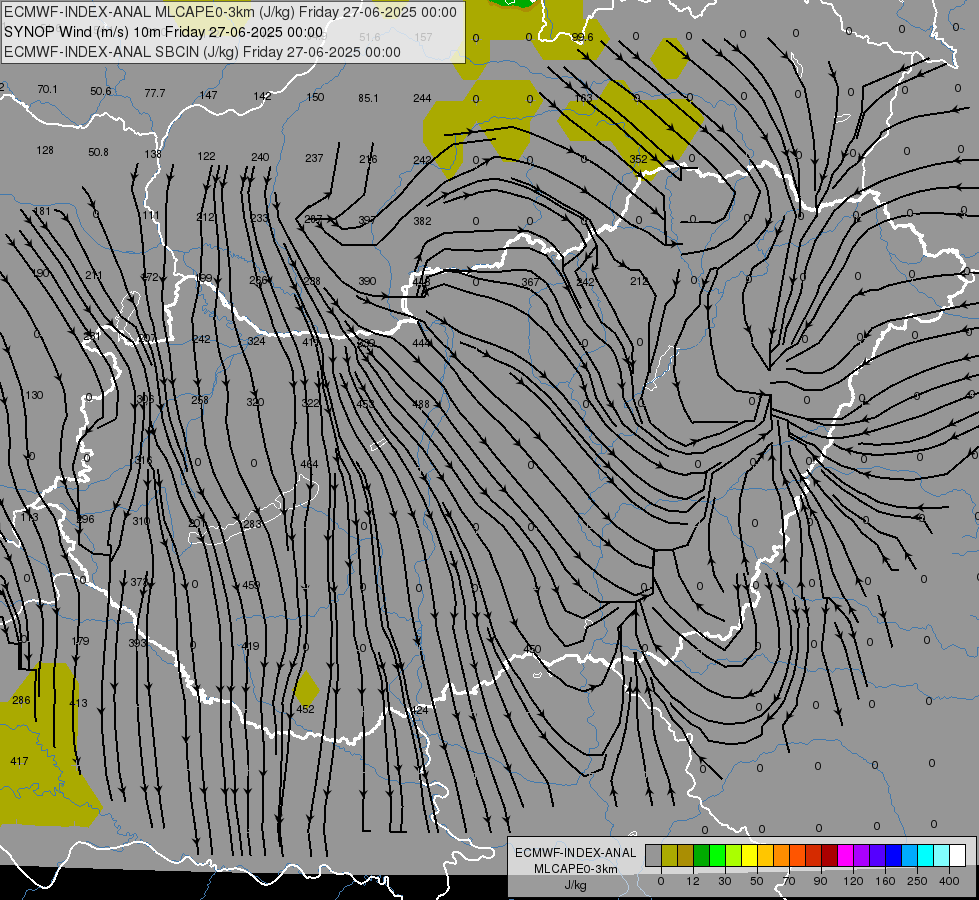Image resolution: width=979 pixels, height=900 pixels.
Task: Click the map value '367'
Action: coord(530,282)
